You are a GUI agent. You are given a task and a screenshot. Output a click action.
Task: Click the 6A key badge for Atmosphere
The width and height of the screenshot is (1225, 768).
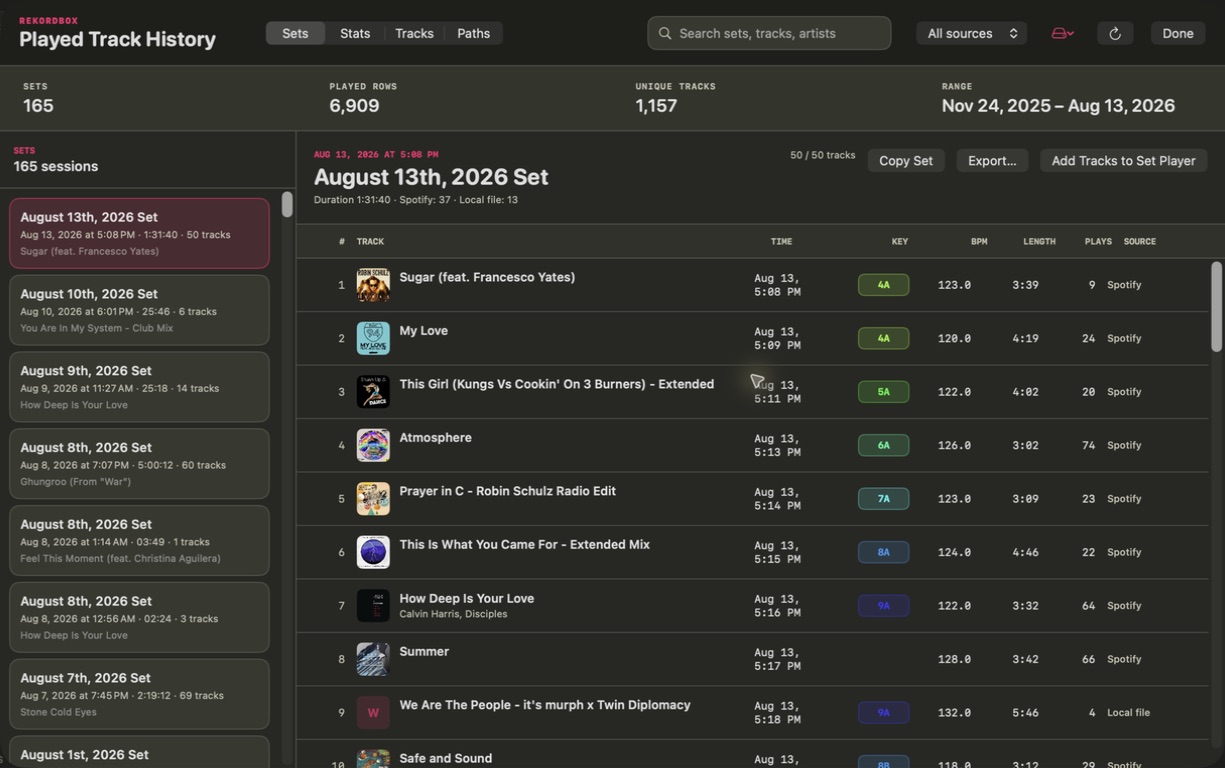click(x=883, y=445)
